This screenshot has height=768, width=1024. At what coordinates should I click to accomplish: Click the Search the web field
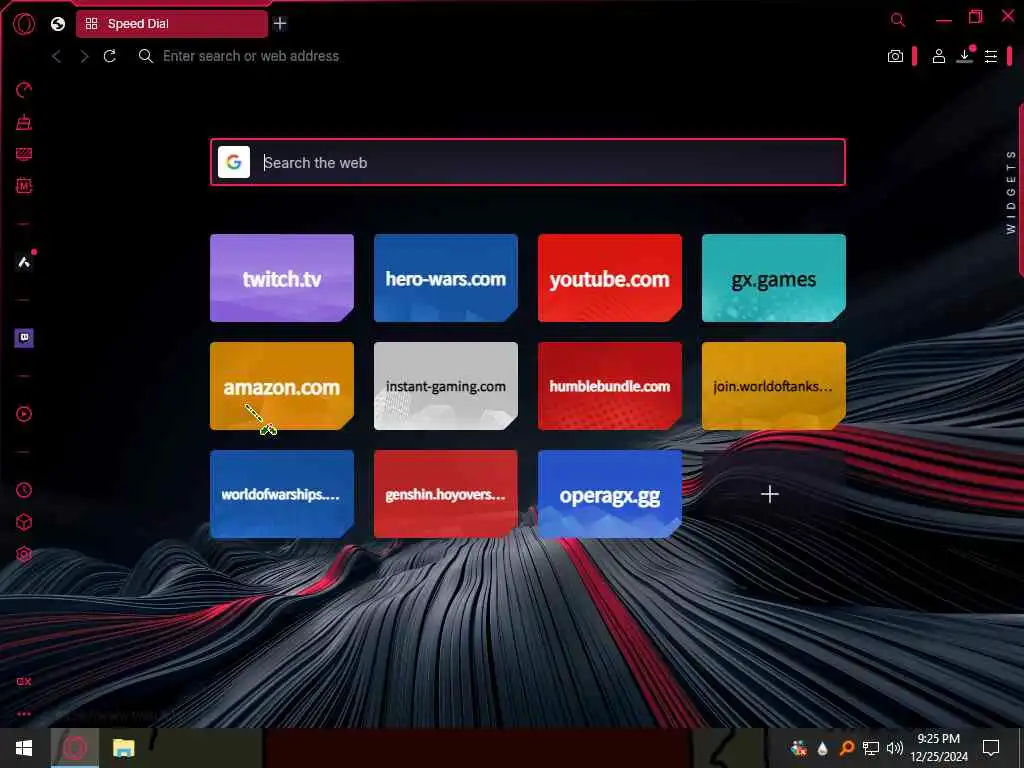coord(528,162)
